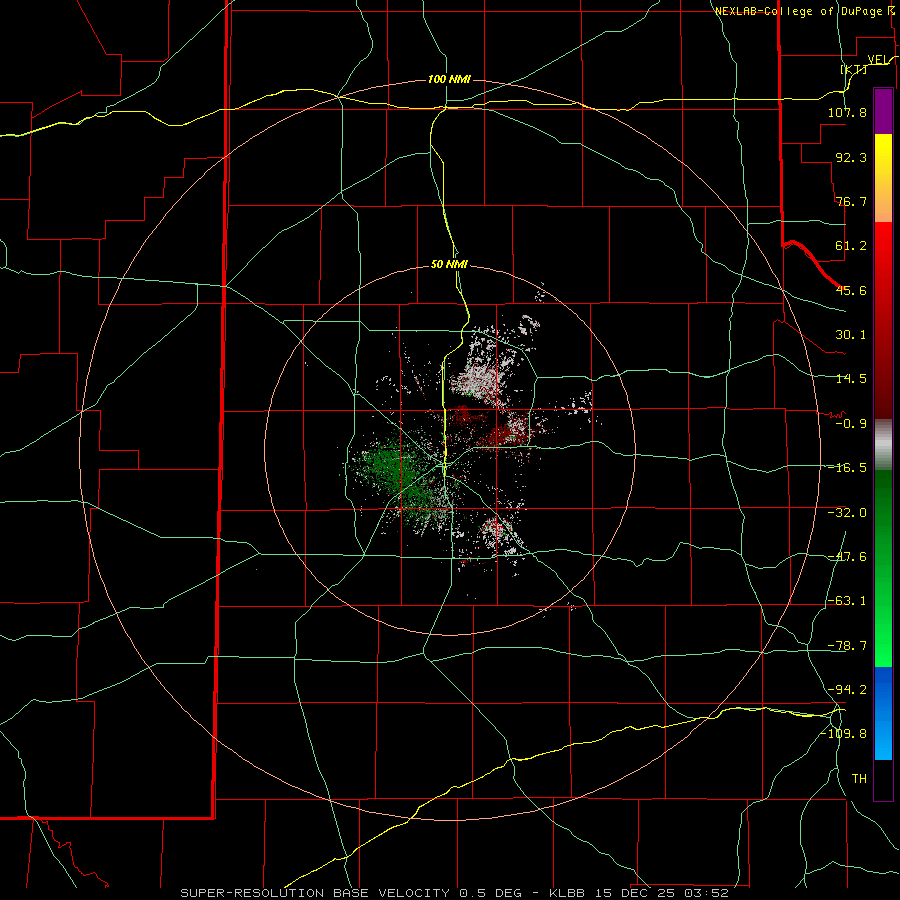Click the blue segment of the velocity color bar
Screen dimensions: 900x900
point(883,713)
